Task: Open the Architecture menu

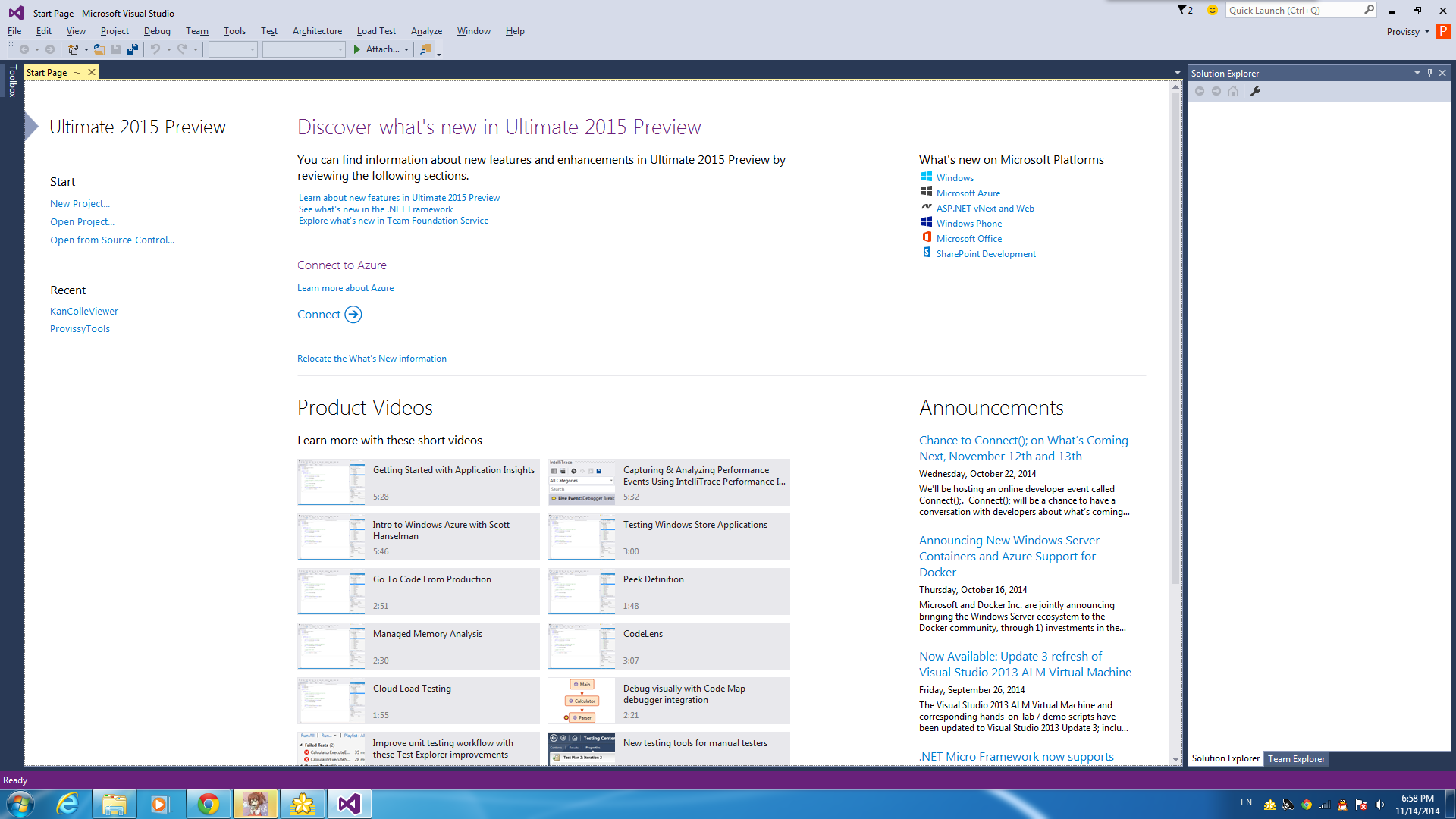Action: (317, 31)
